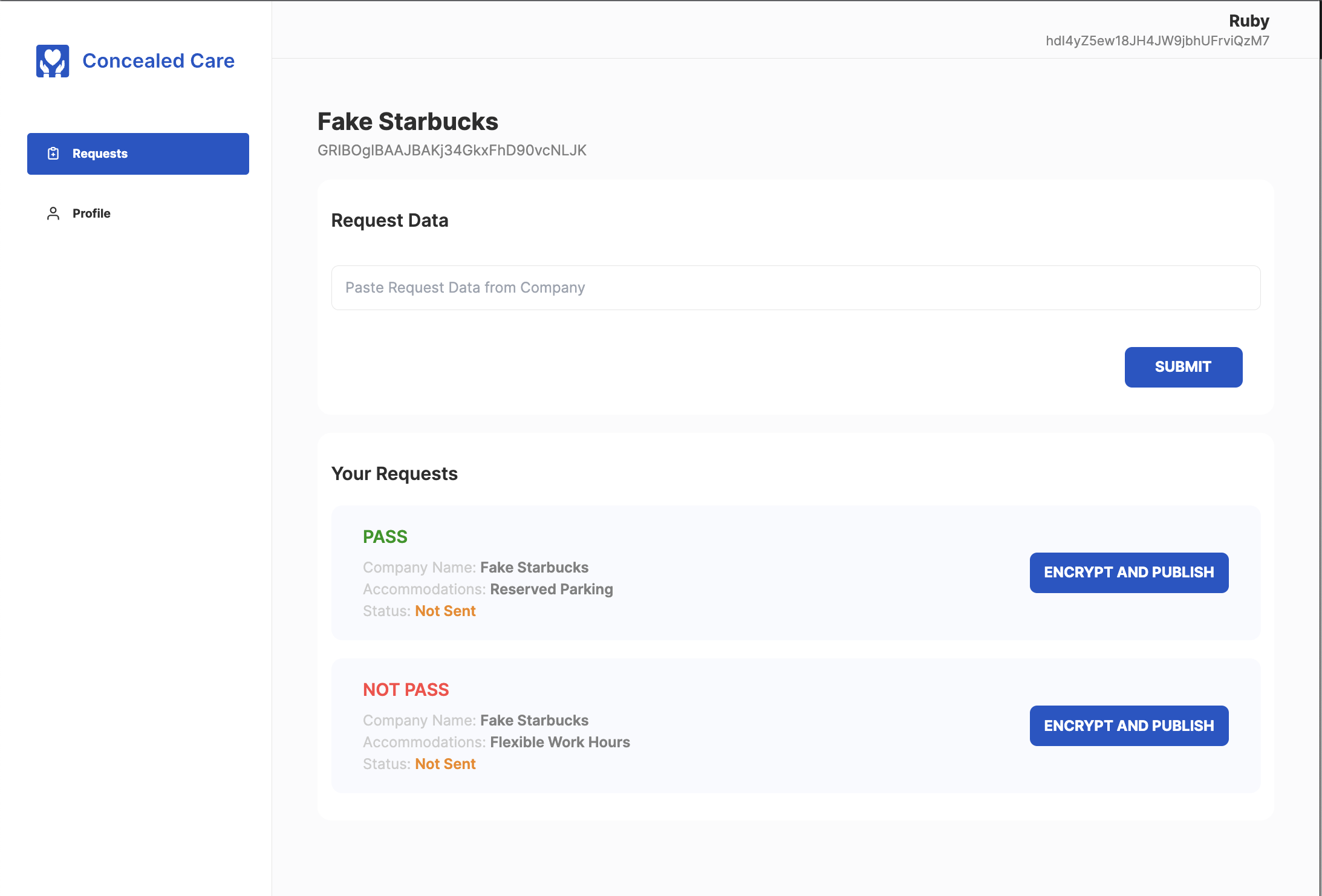Viewport: 1322px width, 896px height.
Task: Focus the Paste Request Data input field
Action: coord(795,288)
